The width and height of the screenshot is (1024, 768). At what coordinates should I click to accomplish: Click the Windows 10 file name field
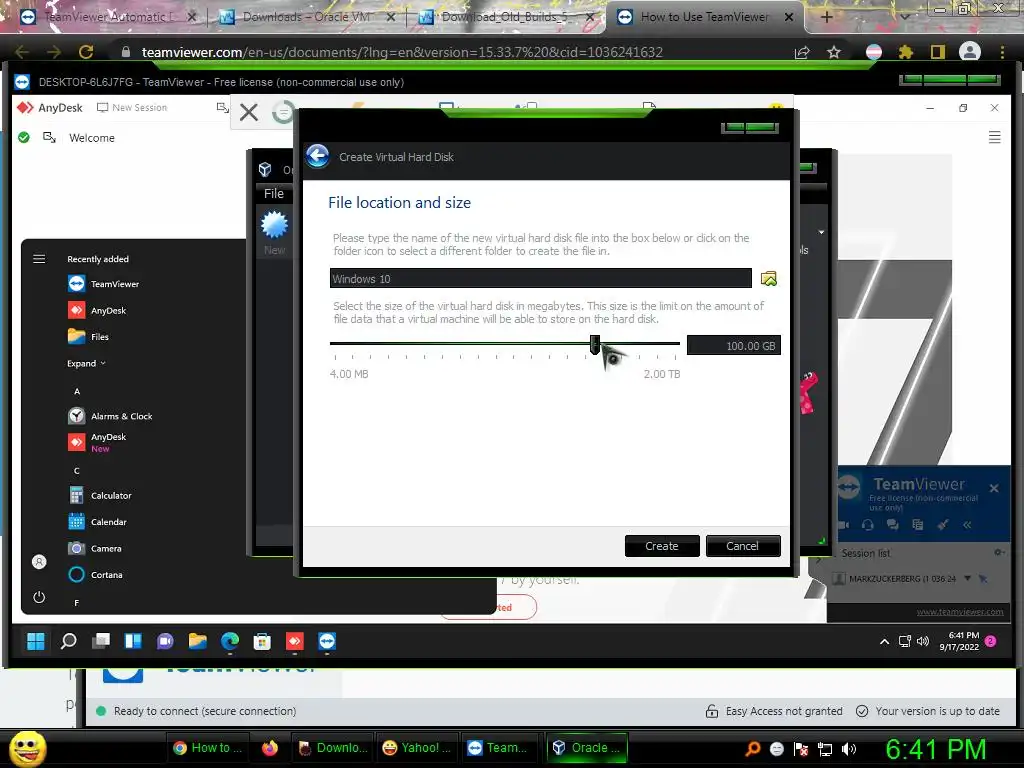click(540, 278)
